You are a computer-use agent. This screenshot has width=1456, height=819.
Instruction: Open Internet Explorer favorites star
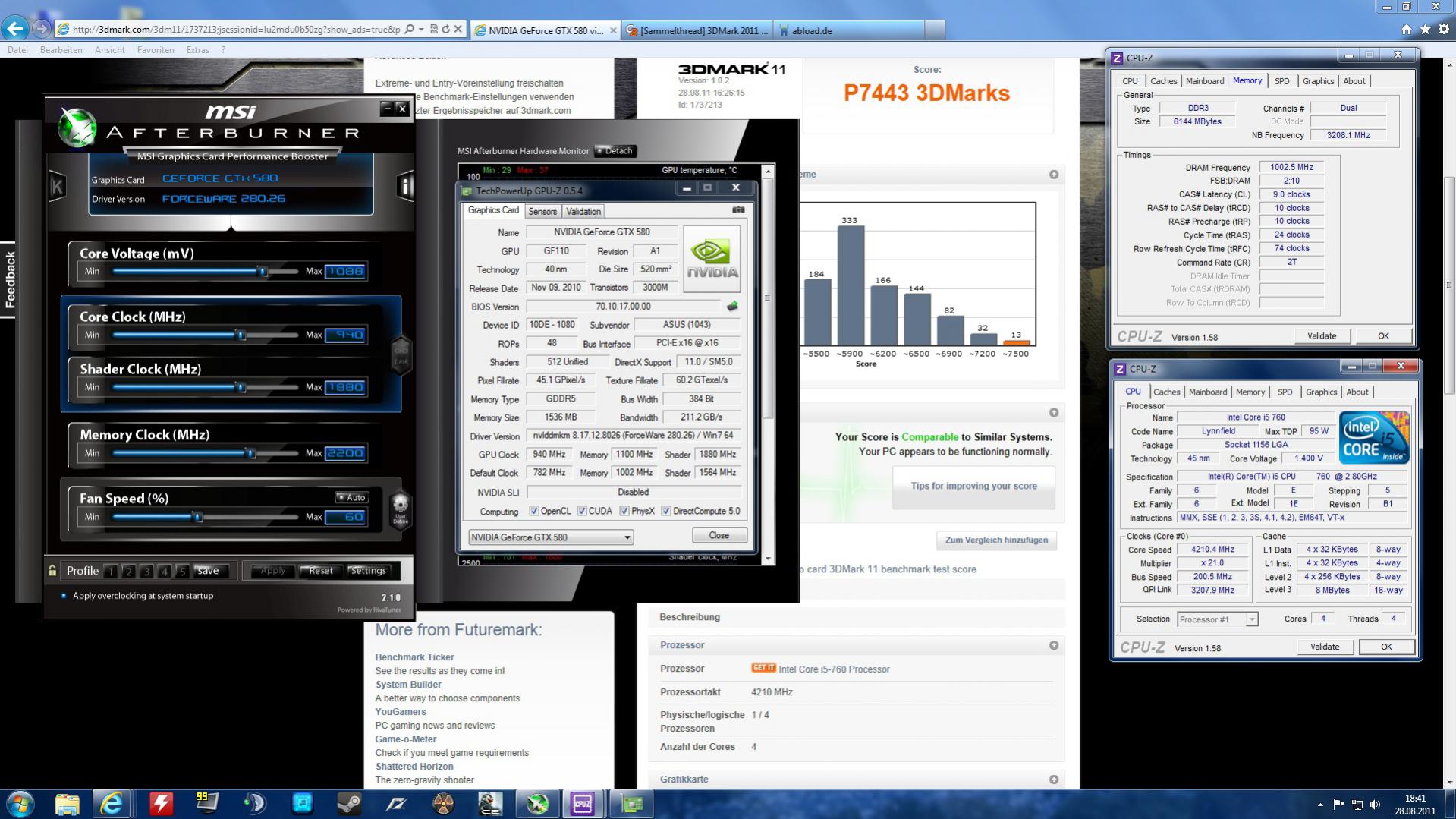click(1425, 30)
